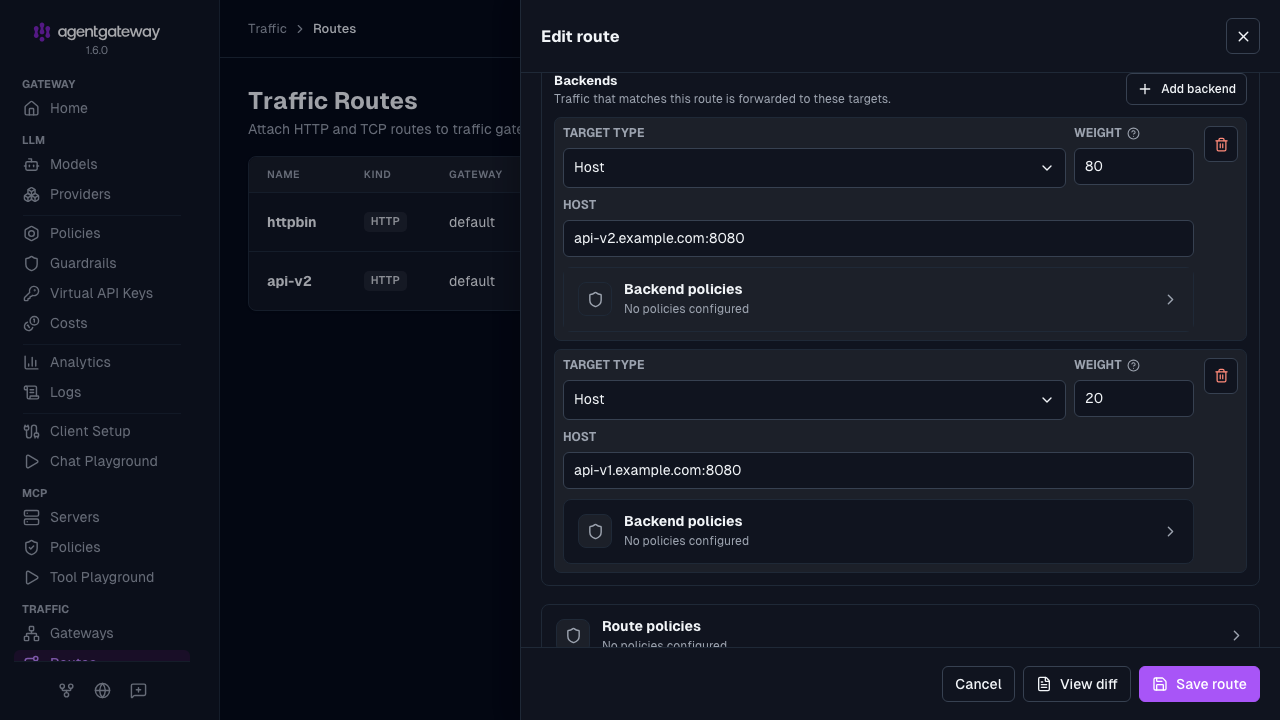This screenshot has width=1280, height=720.
Task: Click the Gateways network icon
Action: tap(31, 633)
